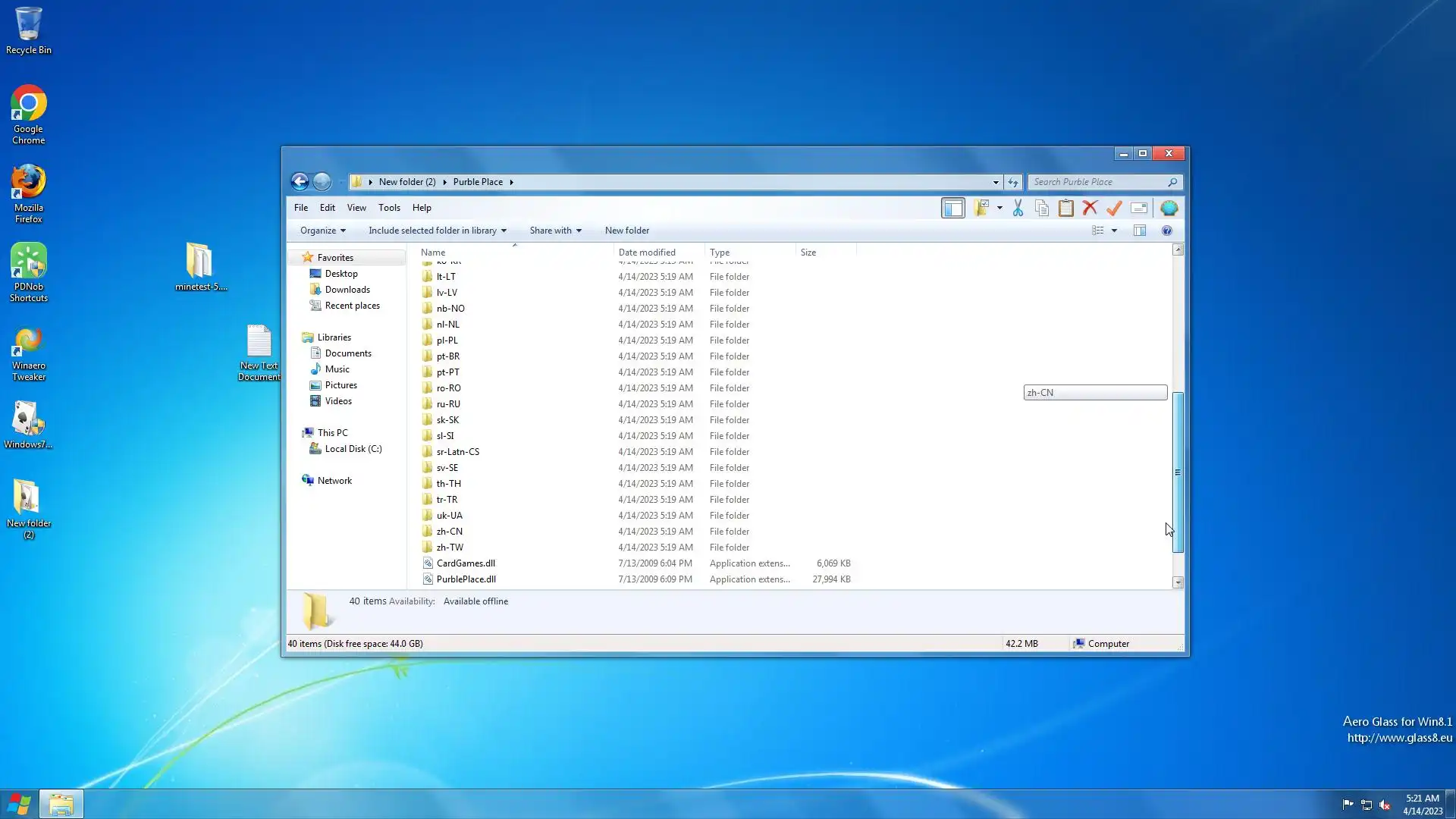Click the New folder button
The image size is (1456, 819).
click(626, 231)
